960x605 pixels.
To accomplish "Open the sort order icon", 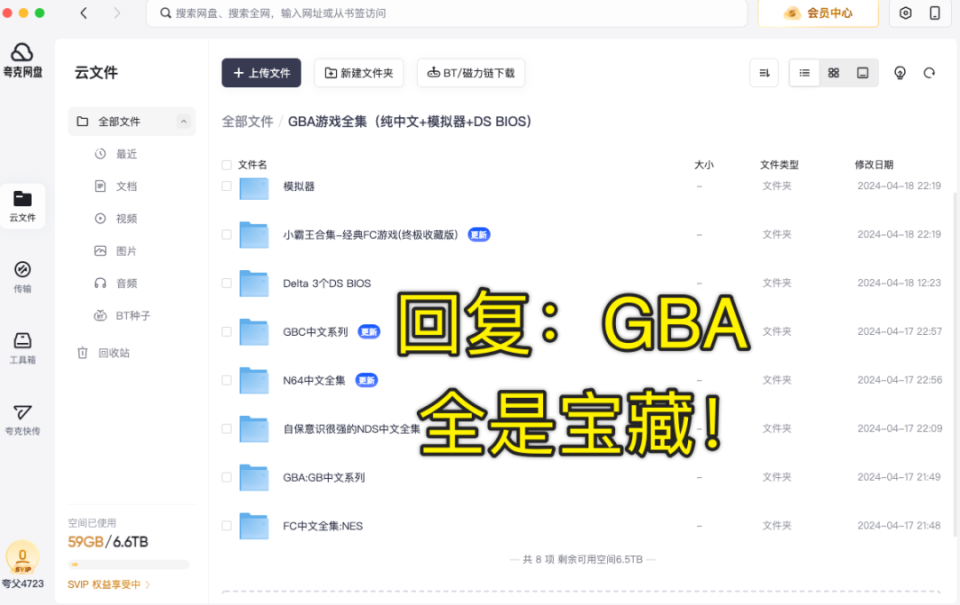I will [764, 73].
